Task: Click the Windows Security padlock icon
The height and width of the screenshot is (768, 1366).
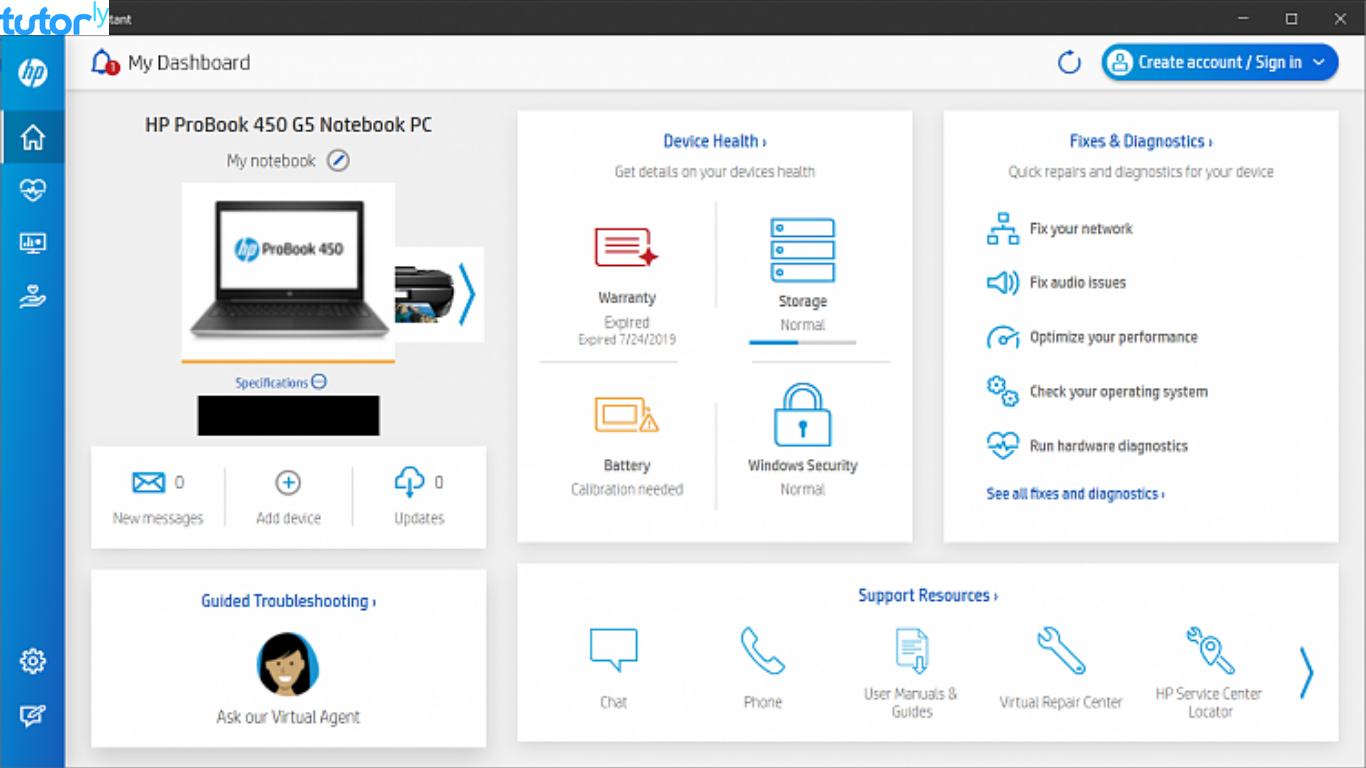Action: (802, 415)
